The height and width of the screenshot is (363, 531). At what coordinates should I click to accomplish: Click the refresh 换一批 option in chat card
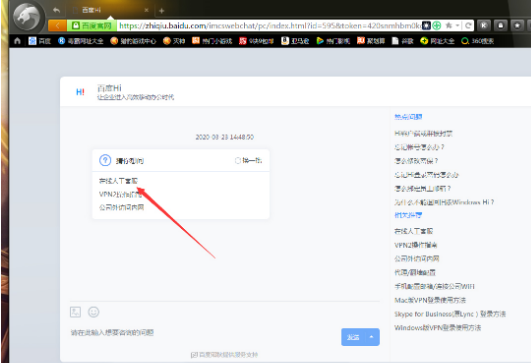tap(249, 160)
